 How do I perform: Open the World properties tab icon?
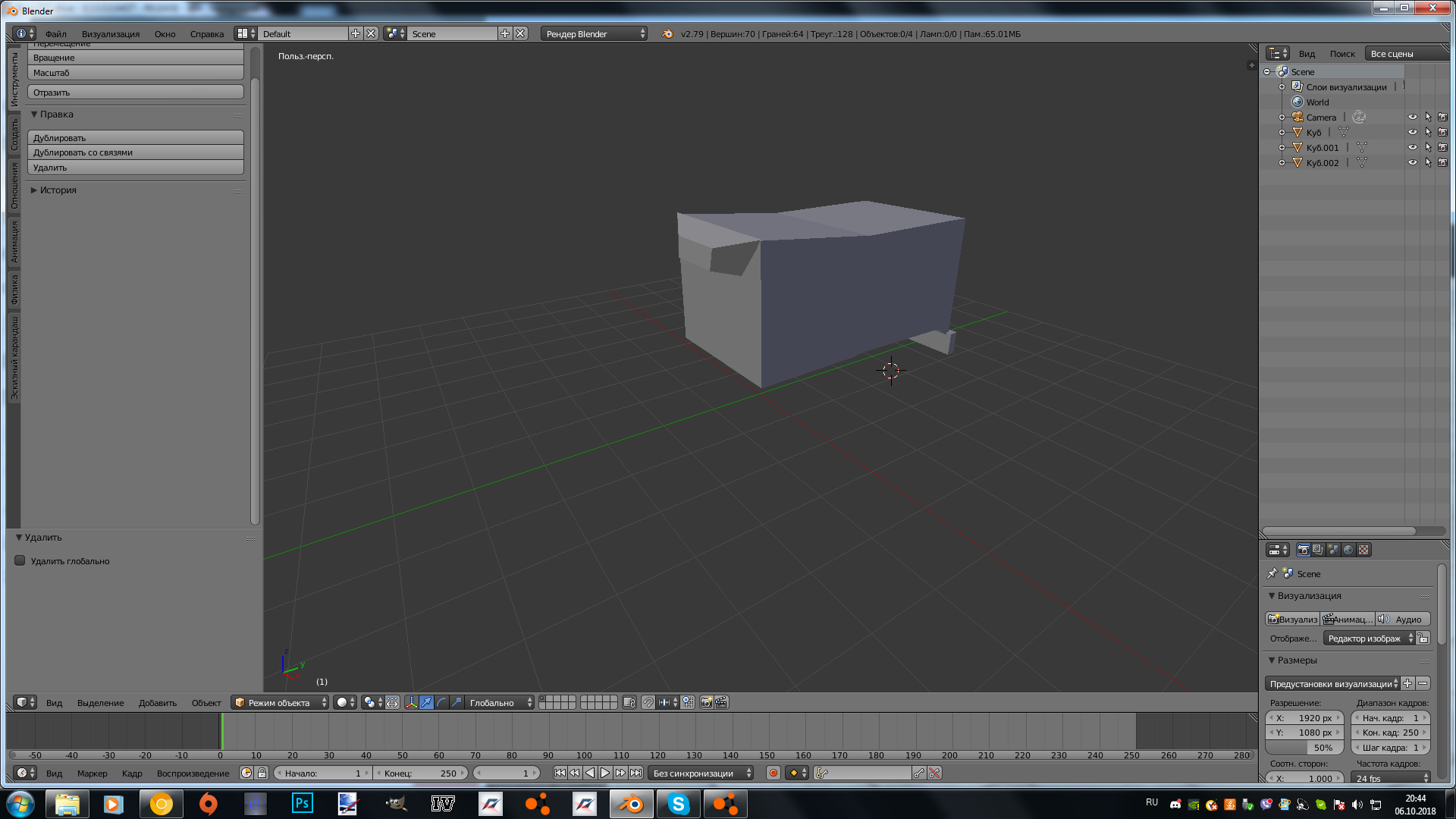point(1348,550)
